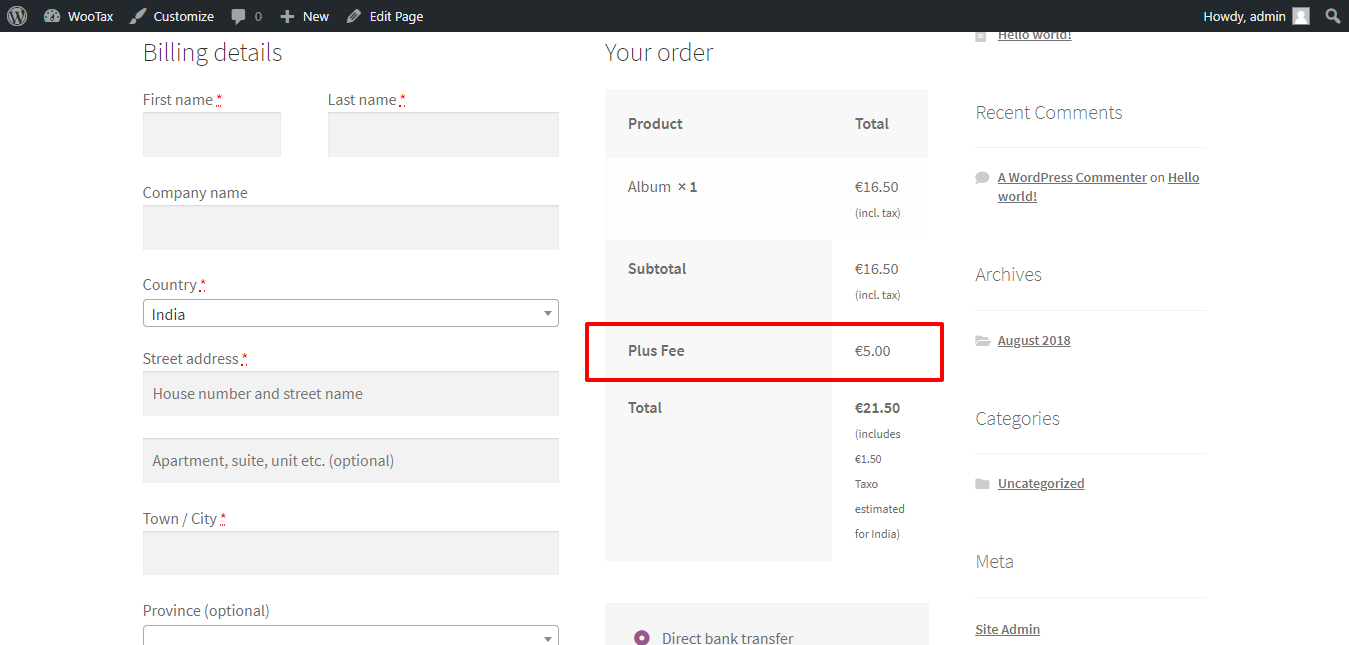Click the WordPress logo in the admin bar

coord(16,15)
